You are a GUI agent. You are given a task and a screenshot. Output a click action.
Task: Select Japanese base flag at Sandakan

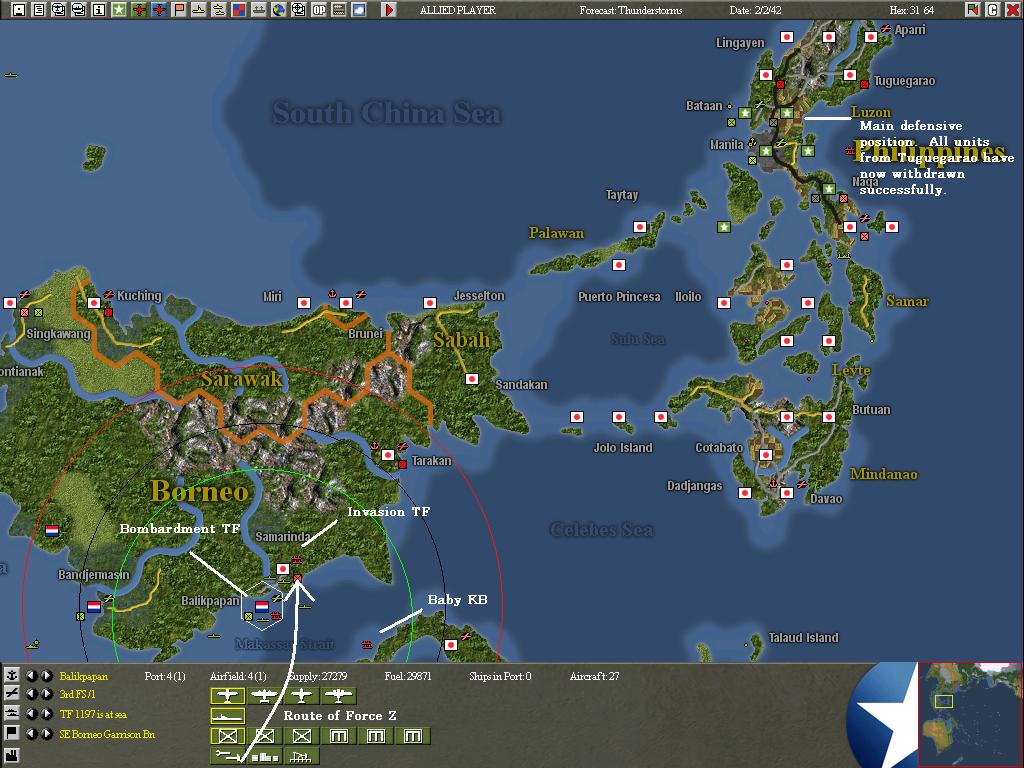point(472,379)
